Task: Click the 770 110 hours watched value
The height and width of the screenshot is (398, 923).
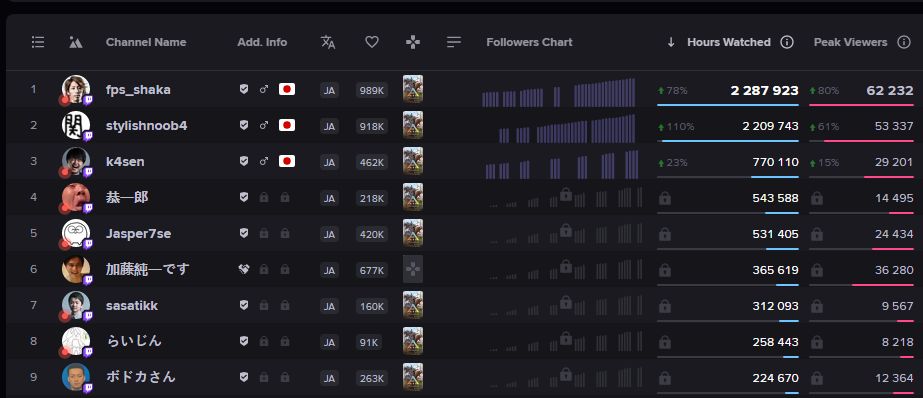Action: click(x=775, y=162)
